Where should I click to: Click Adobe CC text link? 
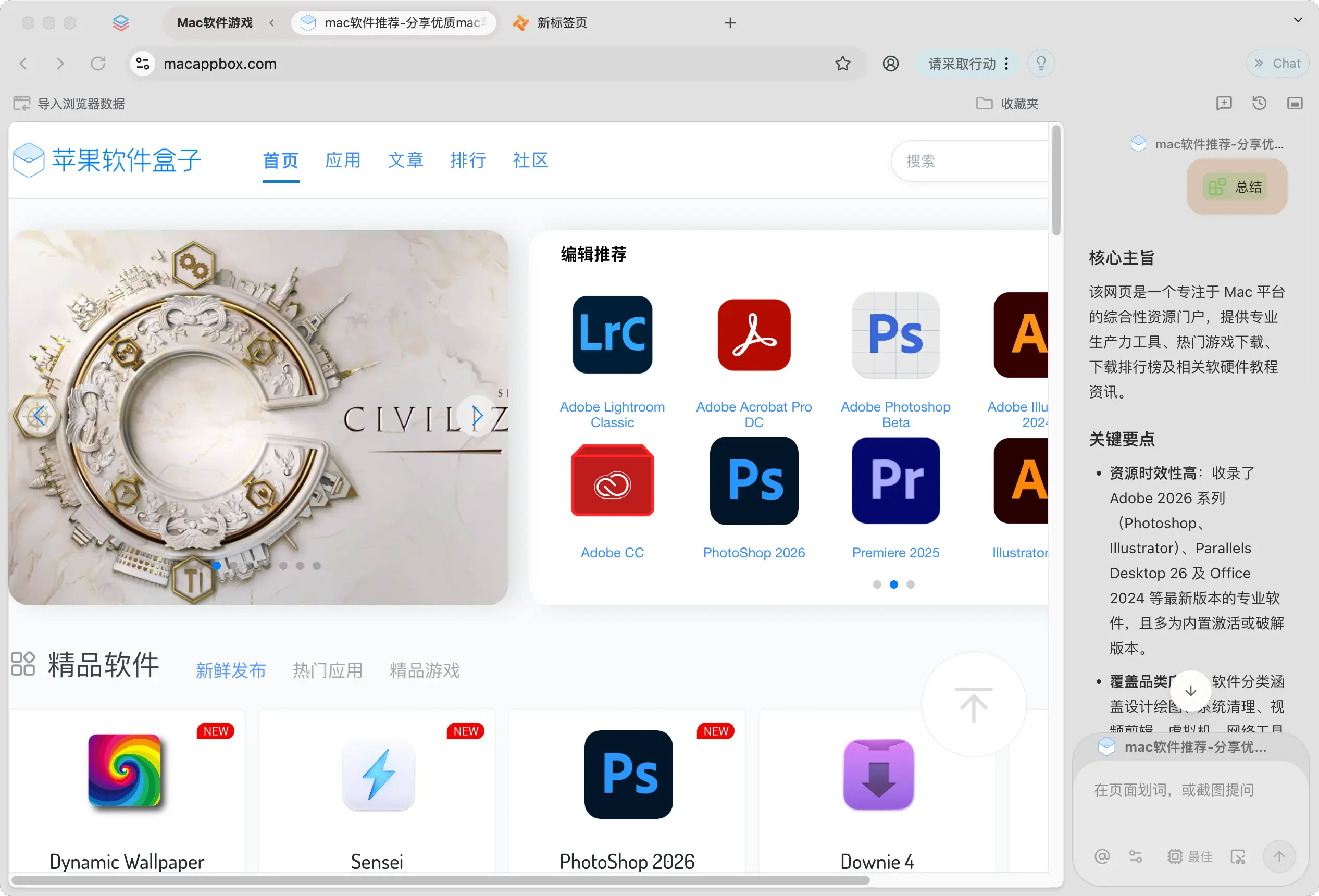pos(613,552)
